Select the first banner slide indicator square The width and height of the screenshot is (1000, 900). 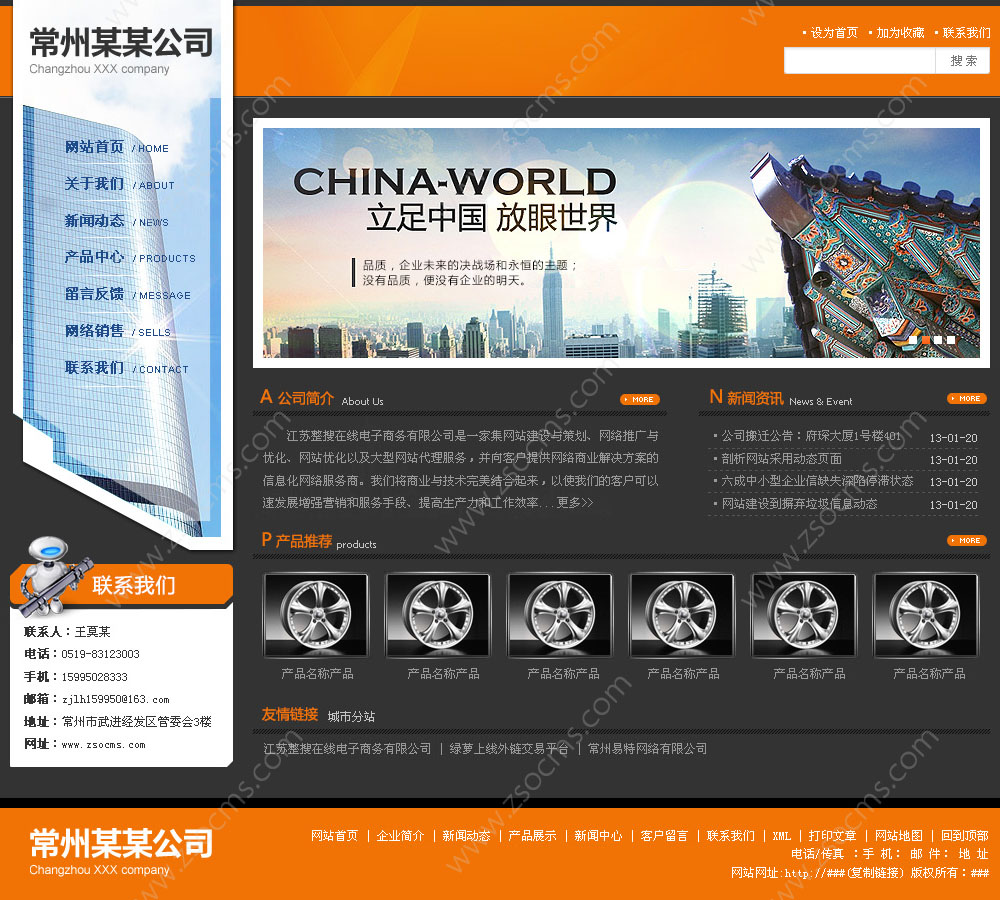pyautogui.click(x=911, y=340)
